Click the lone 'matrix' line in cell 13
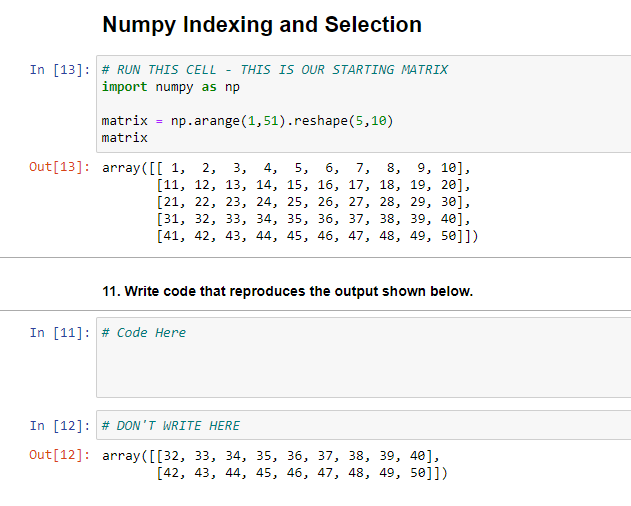The height and width of the screenshot is (506, 631). (125, 138)
